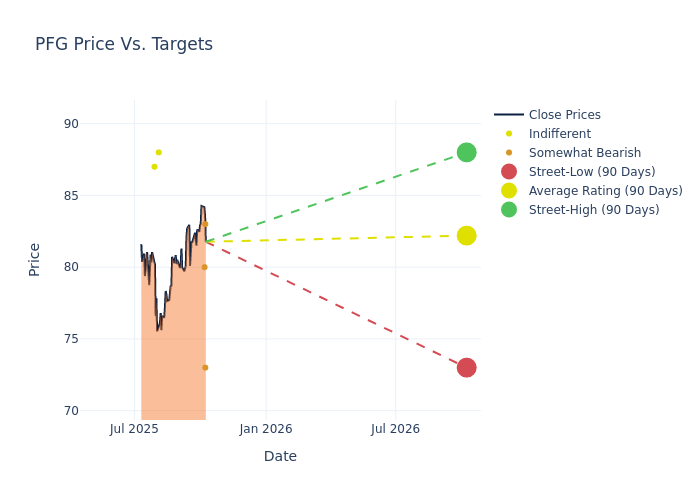
Task: Click the large red Street-Low marker on the chart
Action: point(466,368)
